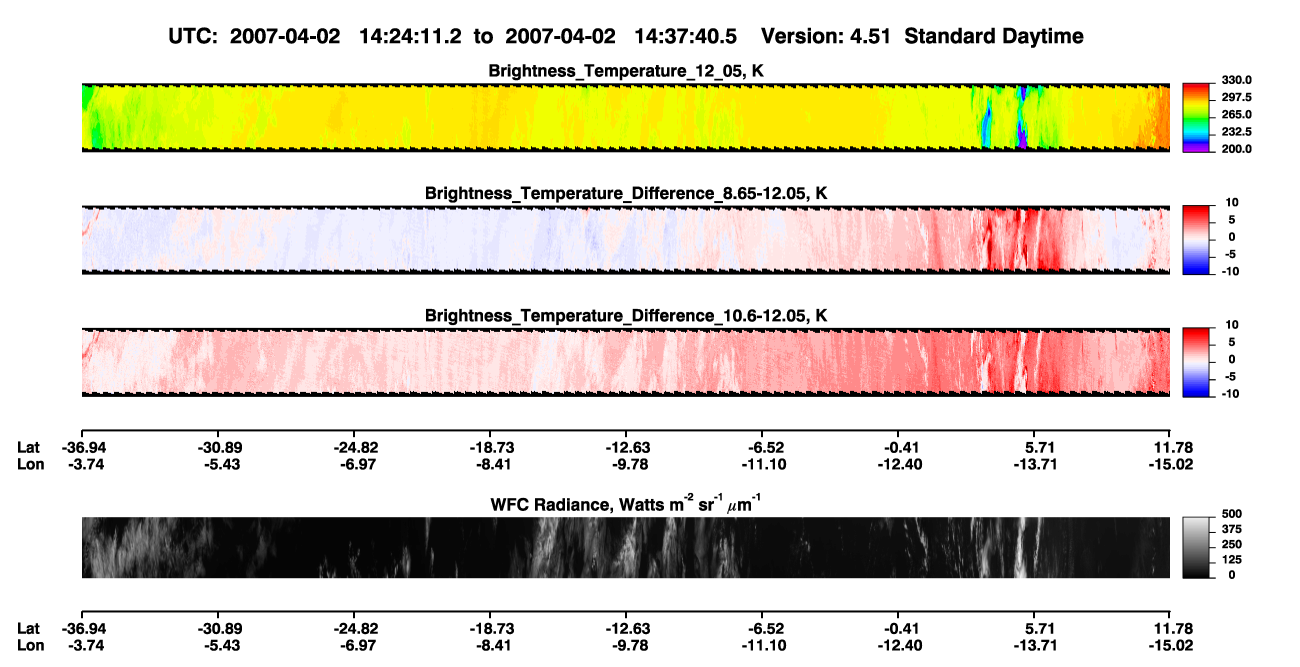Click latitude 11.78 under the 10.6-12.05 panel
This screenshot has width=1300, height=667.
pyautogui.click(x=1170, y=447)
